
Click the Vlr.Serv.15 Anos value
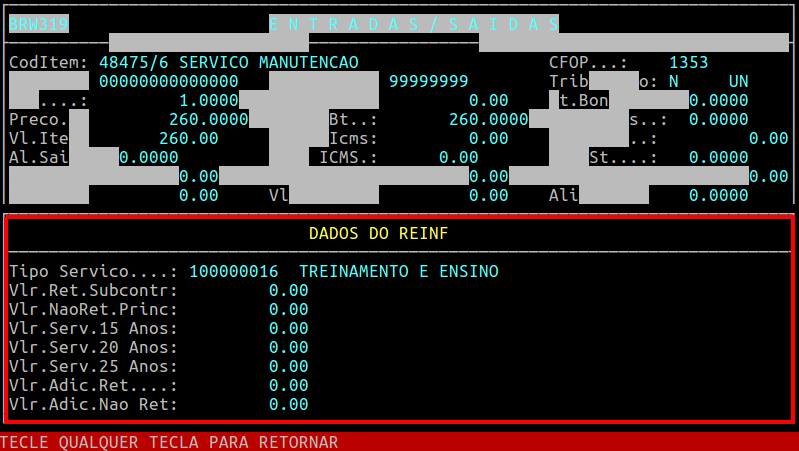pos(288,328)
